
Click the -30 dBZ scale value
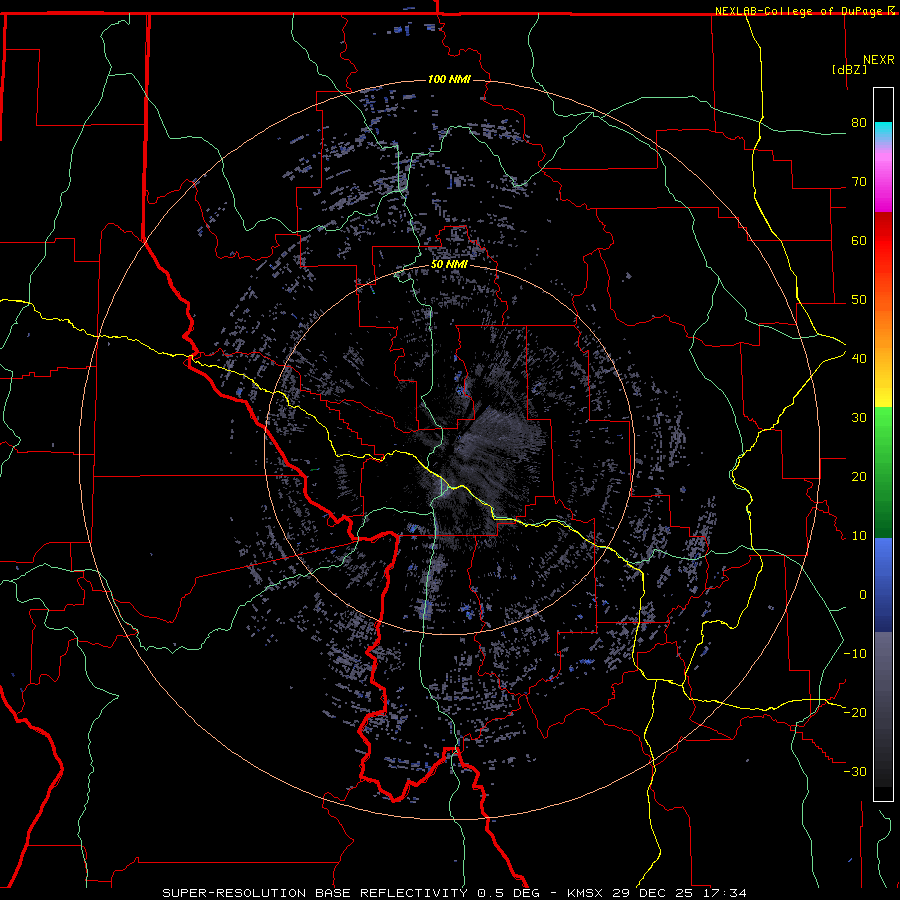tap(855, 771)
